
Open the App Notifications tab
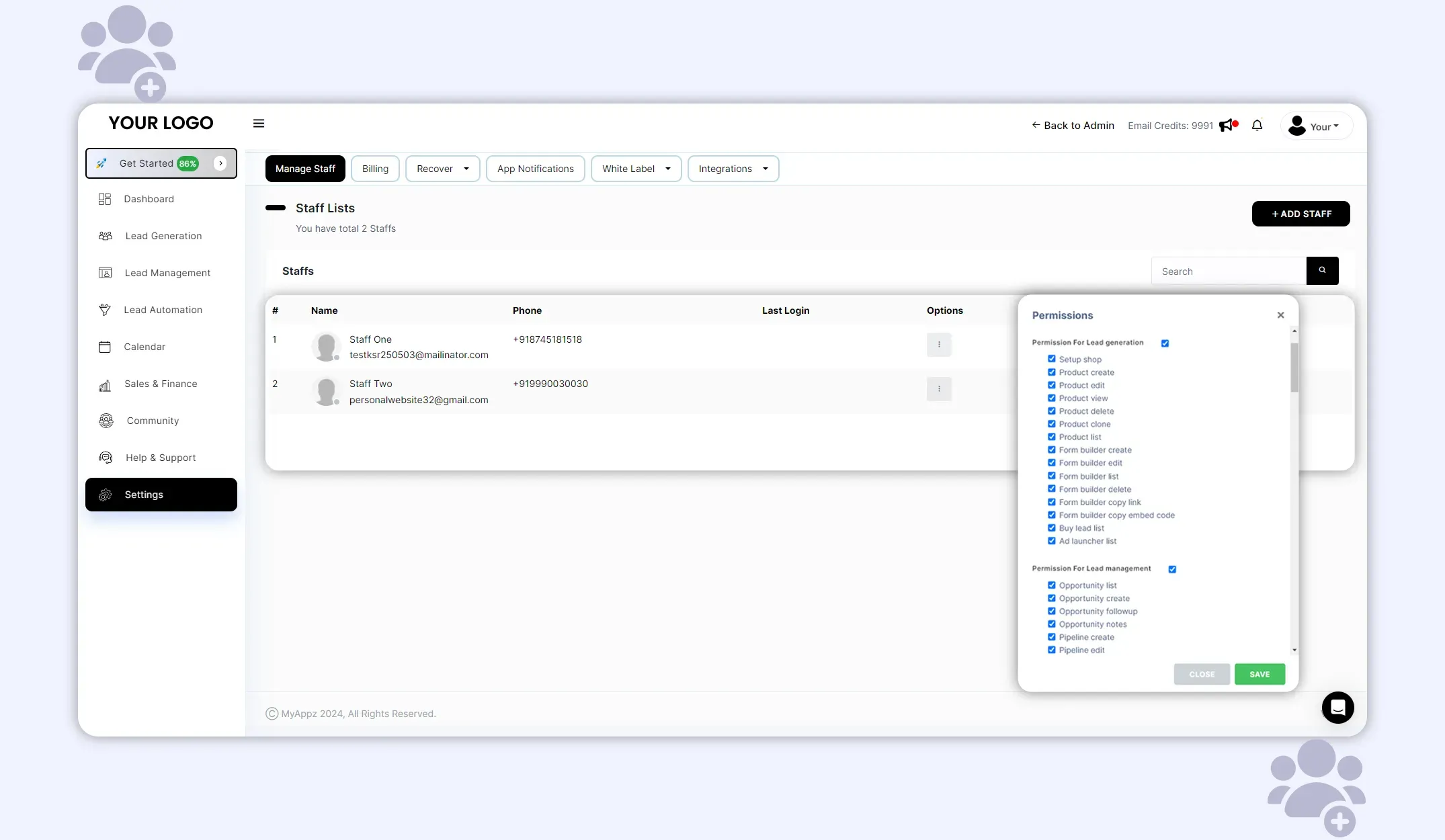[535, 169]
